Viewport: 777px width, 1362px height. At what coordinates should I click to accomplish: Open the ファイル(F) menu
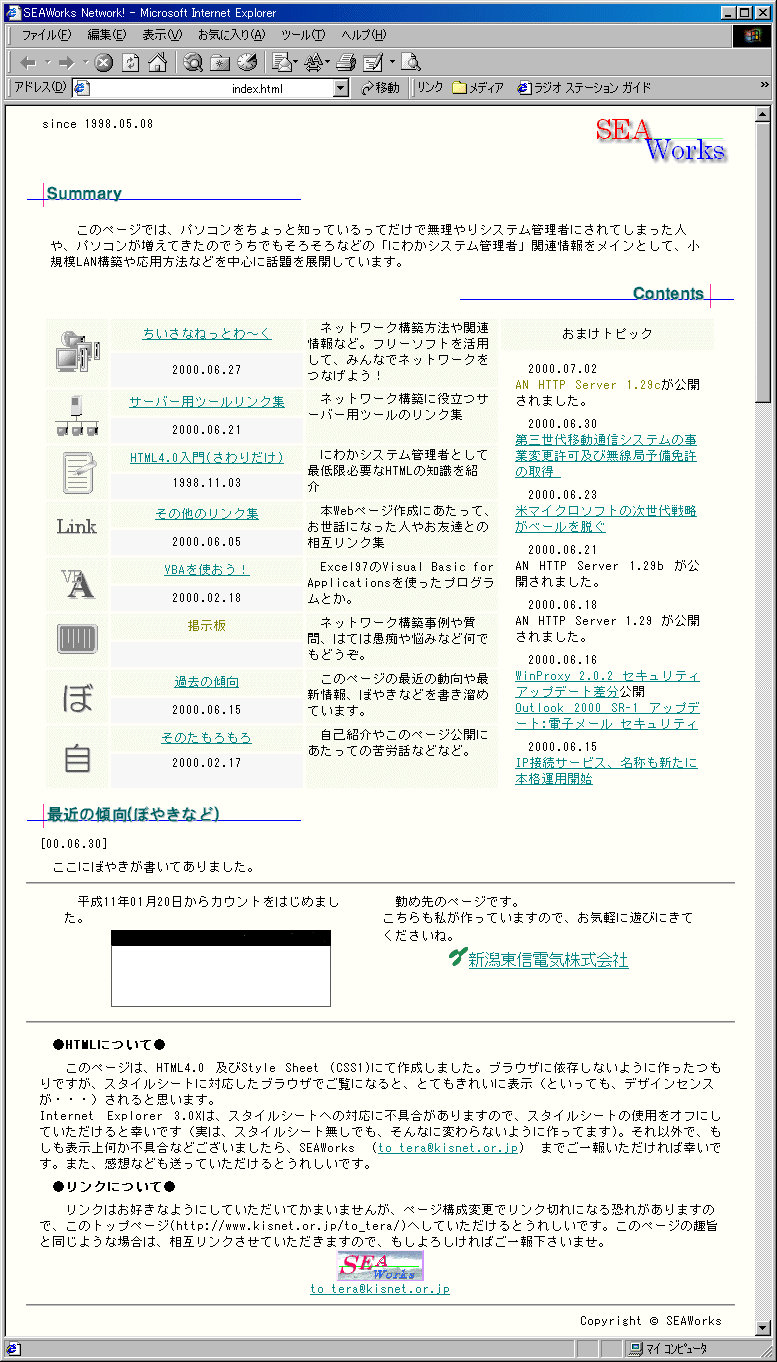(46, 35)
